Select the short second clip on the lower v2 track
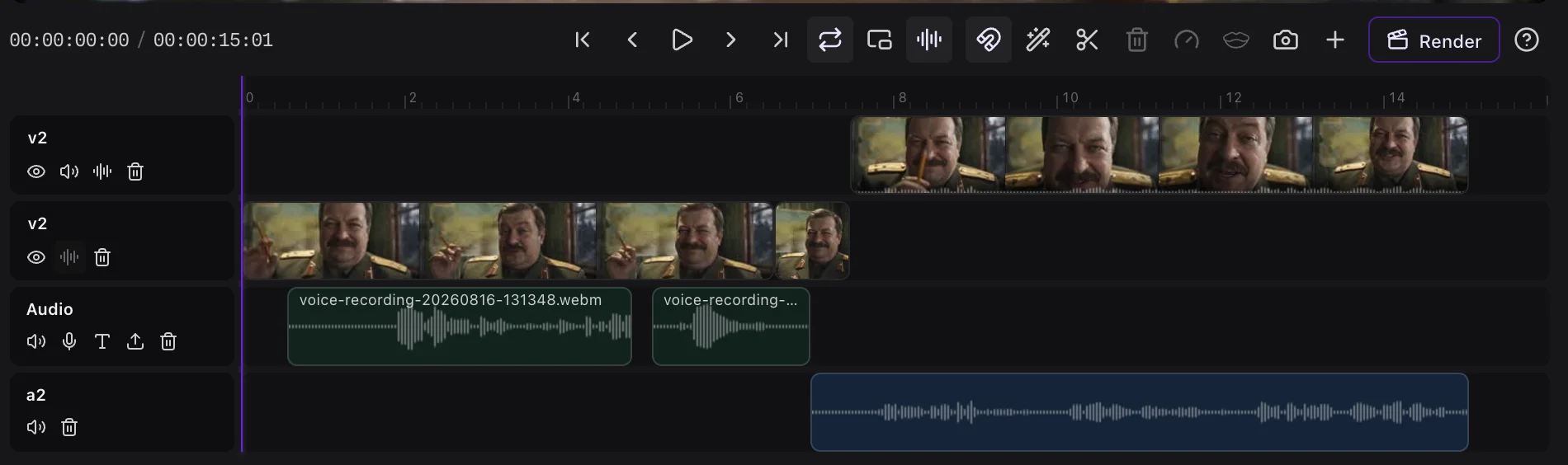Image resolution: width=1568 pixels, height=465 pixels. (813, 241)
